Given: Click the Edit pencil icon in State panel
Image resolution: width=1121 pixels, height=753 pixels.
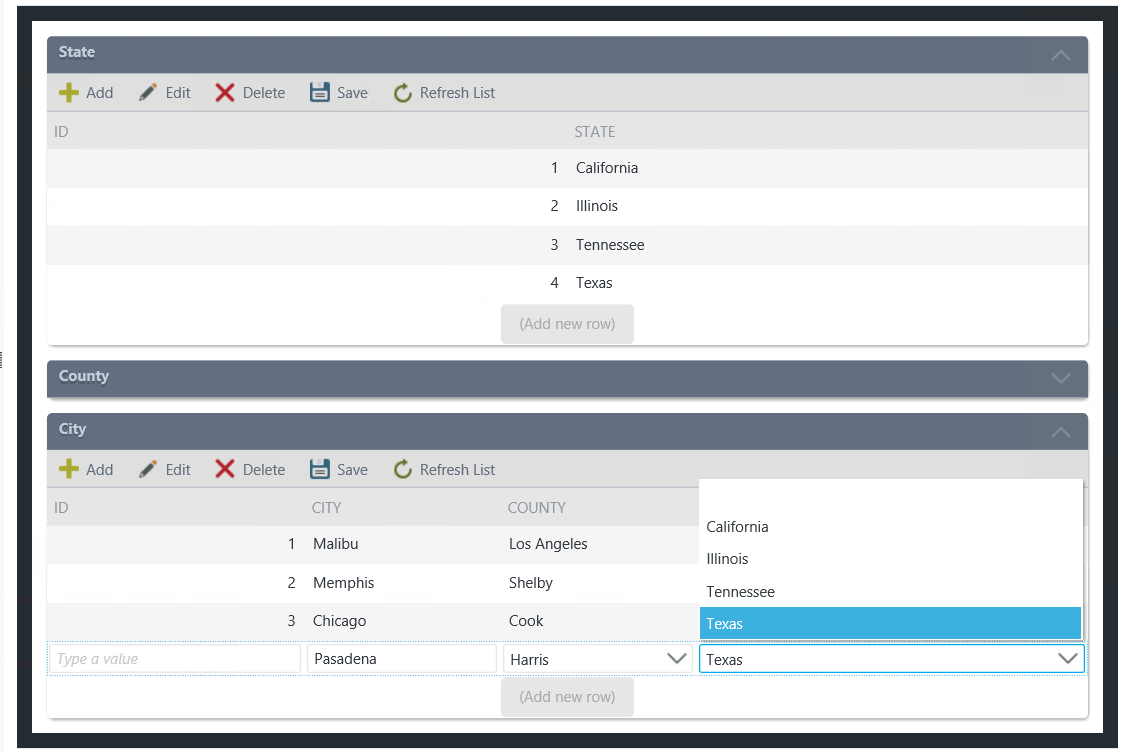Looking at the screenshot, I should coord(148,92).
